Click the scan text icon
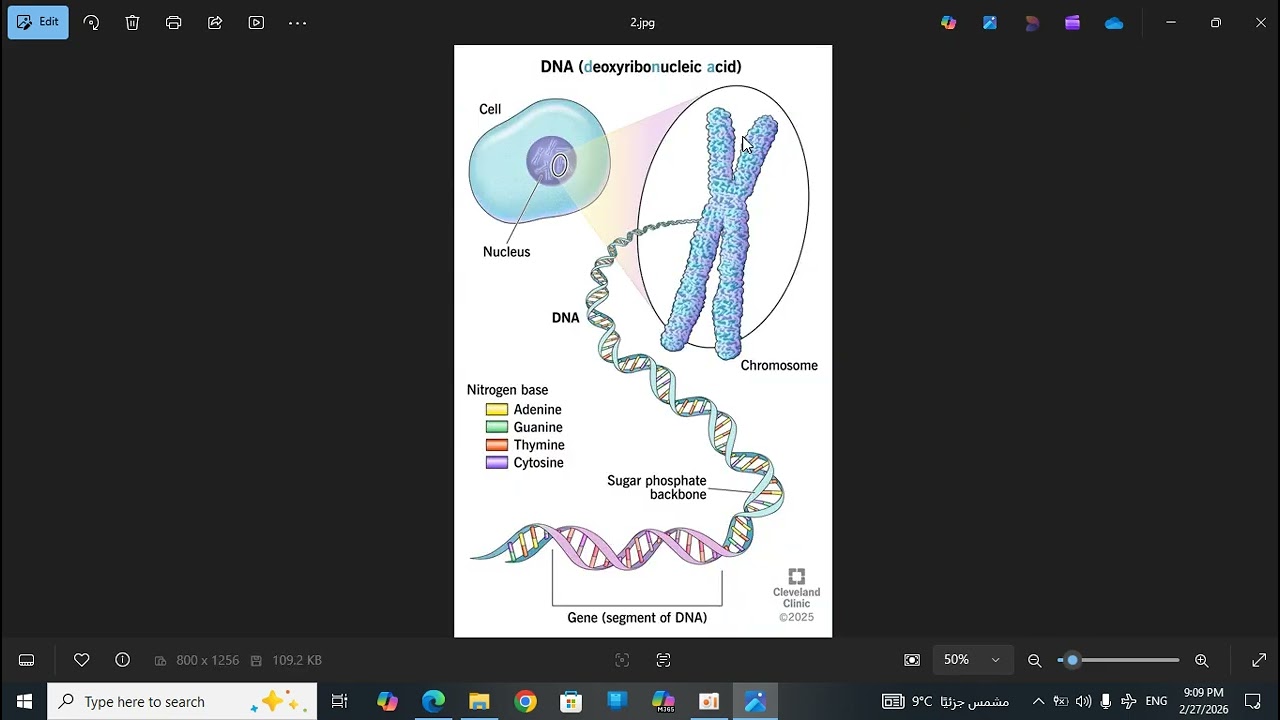Viewport: 1280px width, 720px height. (x=663, y=660)
